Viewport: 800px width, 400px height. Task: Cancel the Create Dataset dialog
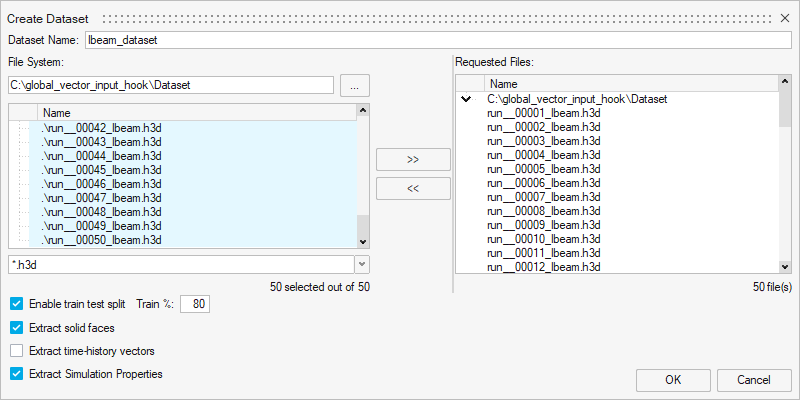pos(754,380)
